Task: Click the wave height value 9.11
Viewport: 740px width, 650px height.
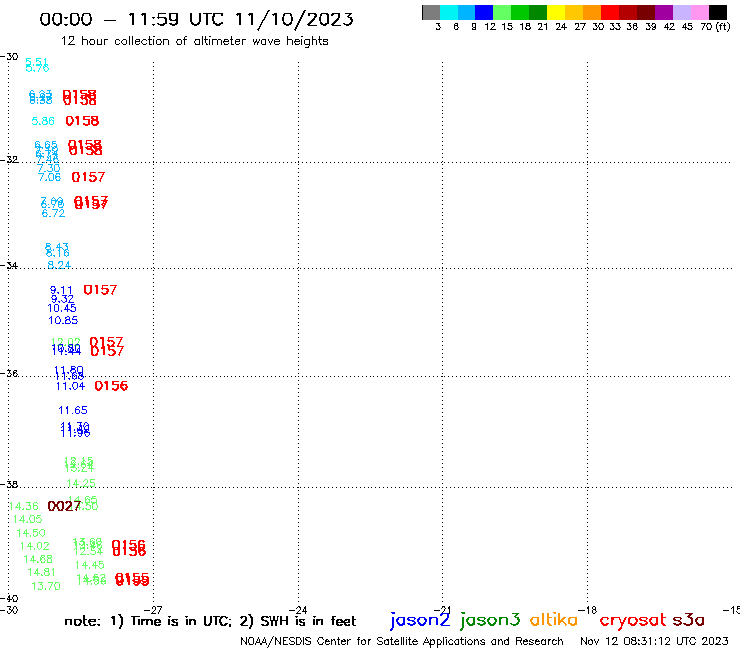Action: (62, 290)
